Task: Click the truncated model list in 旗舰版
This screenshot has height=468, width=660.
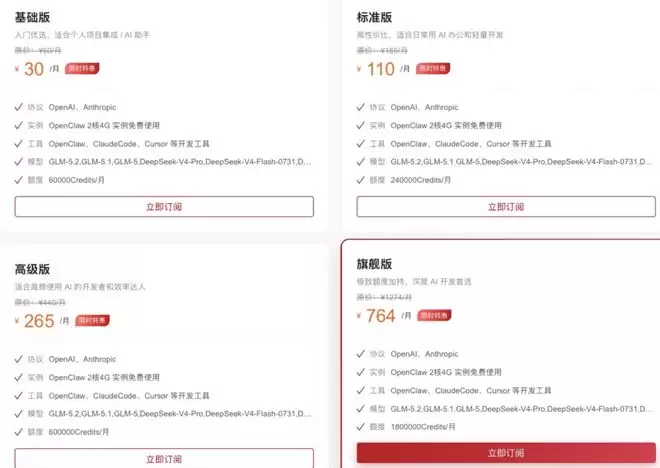Action: coord(522,409)
